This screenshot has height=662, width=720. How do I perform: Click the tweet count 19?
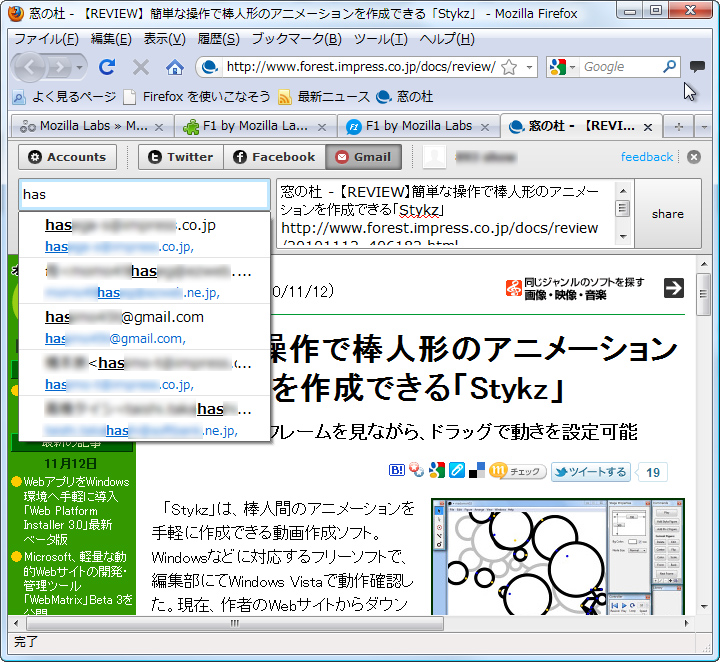point(652,472)
